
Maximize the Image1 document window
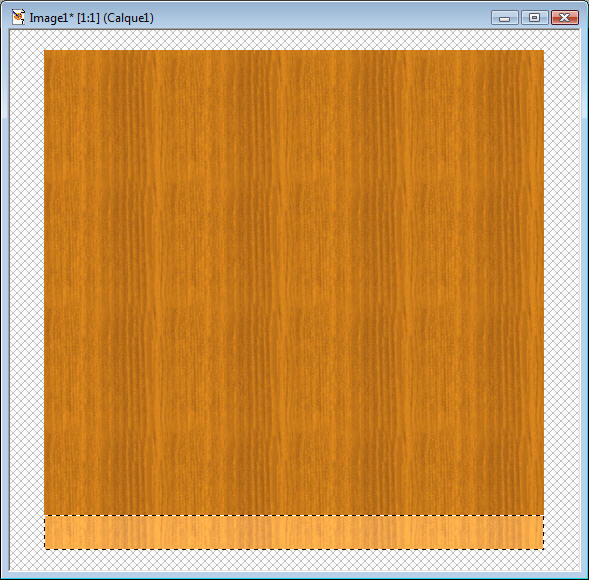point(534,18)
